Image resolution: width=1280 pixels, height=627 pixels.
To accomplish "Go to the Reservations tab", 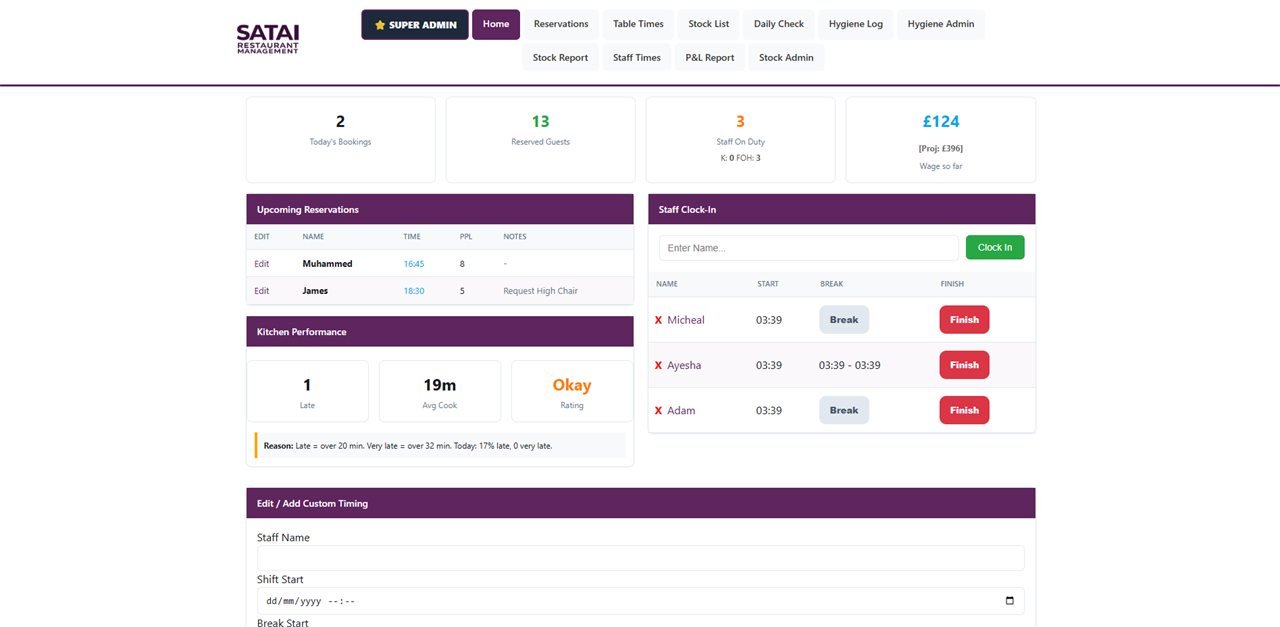I will tap(561, 24).
